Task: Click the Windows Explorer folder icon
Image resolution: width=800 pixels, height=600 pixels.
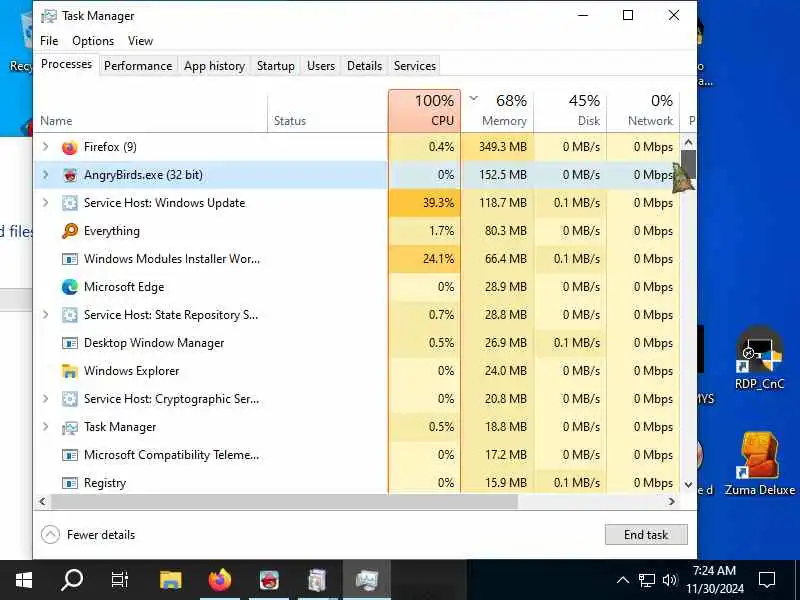Action: tap(69, 371)
